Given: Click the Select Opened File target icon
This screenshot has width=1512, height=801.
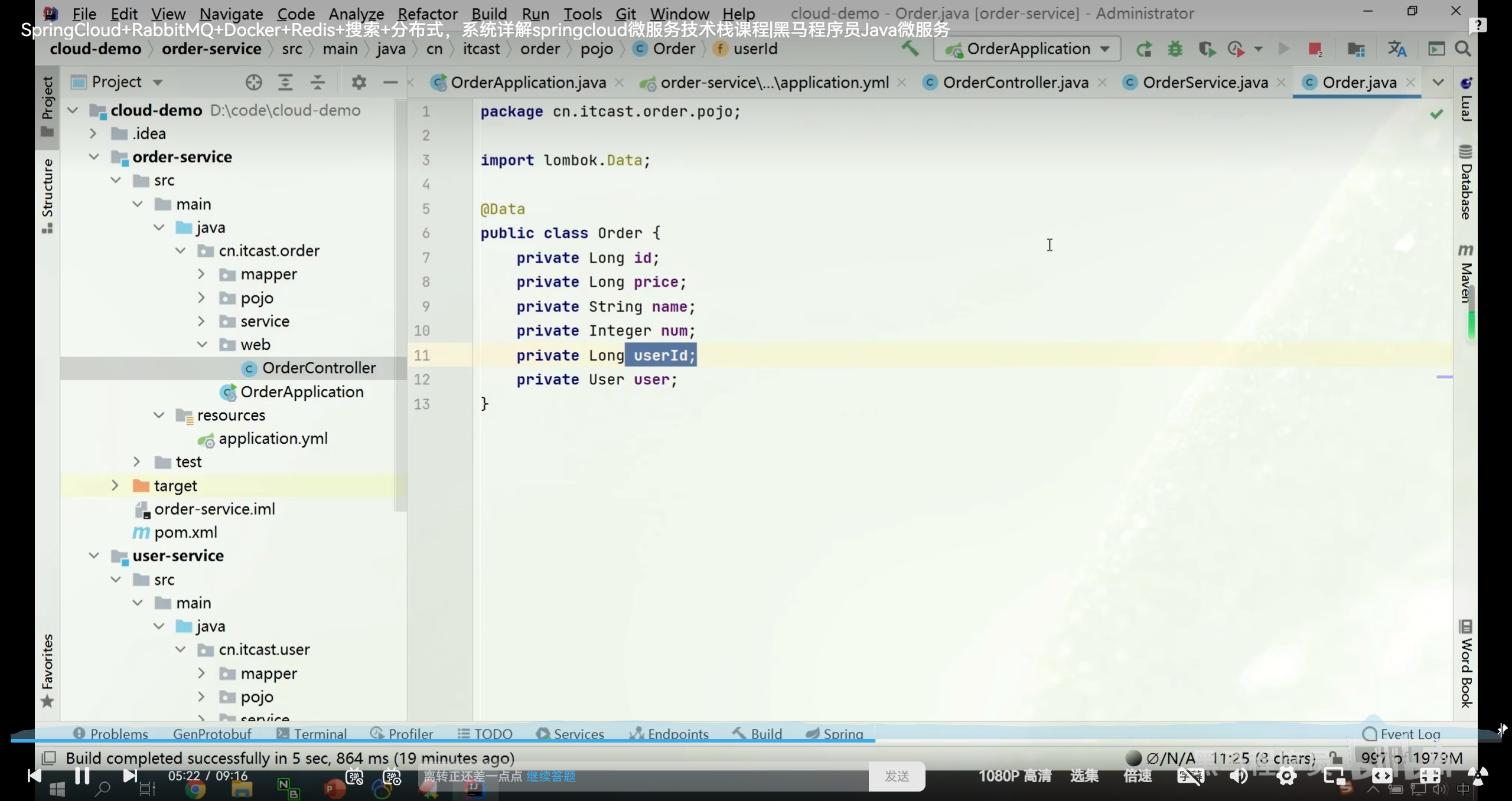Looking at the screenshot, I should coord(253,82).
